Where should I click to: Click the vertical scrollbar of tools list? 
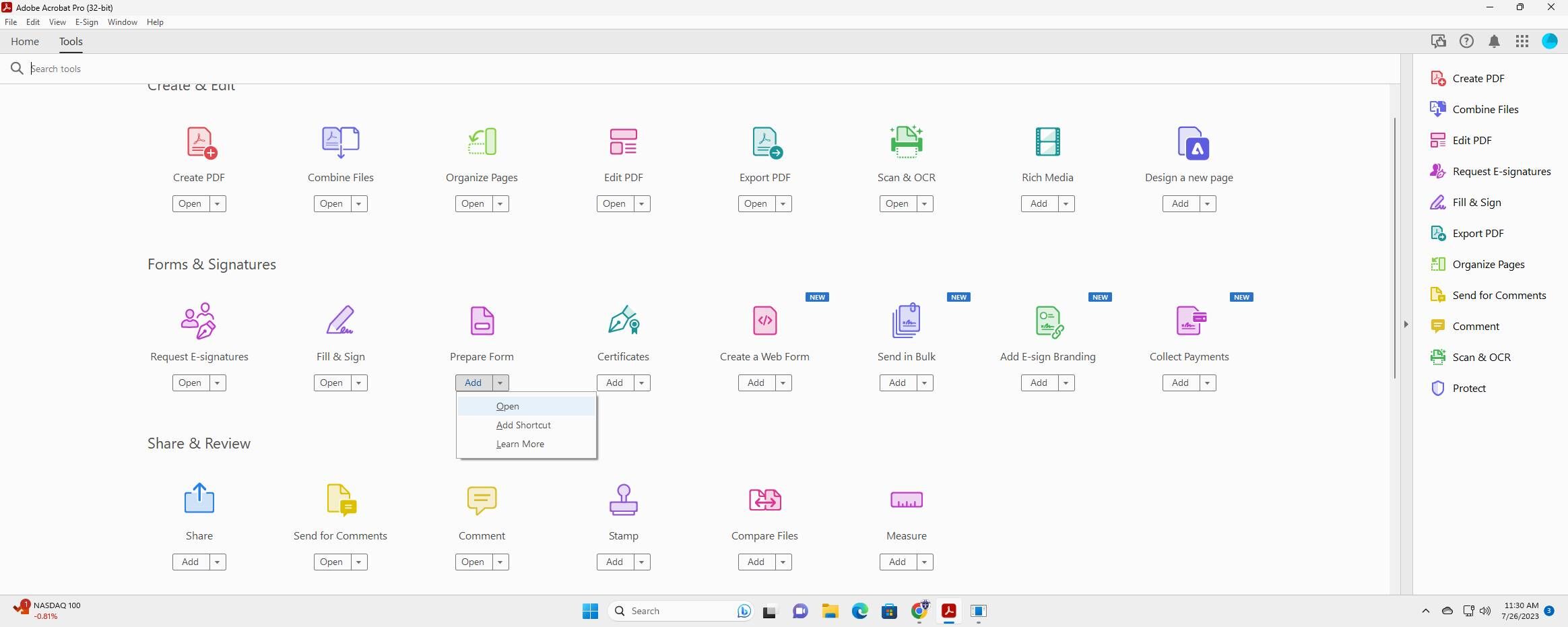click(1394, 248)
